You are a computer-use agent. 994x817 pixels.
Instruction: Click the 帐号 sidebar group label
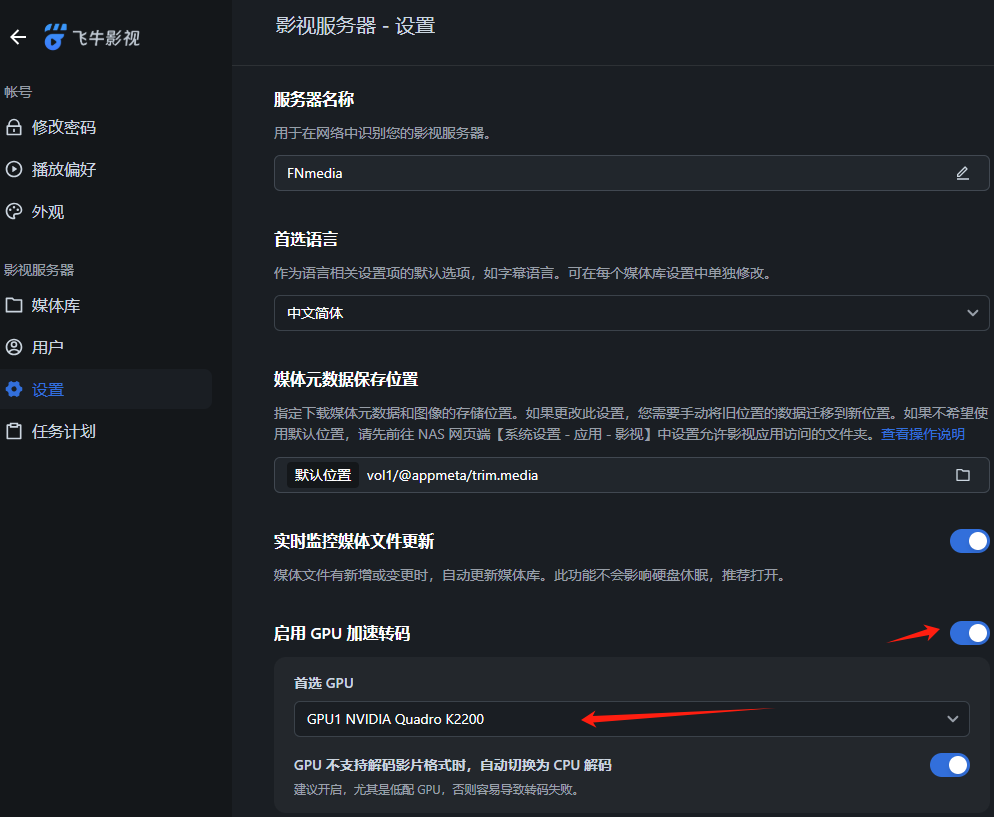18,92
